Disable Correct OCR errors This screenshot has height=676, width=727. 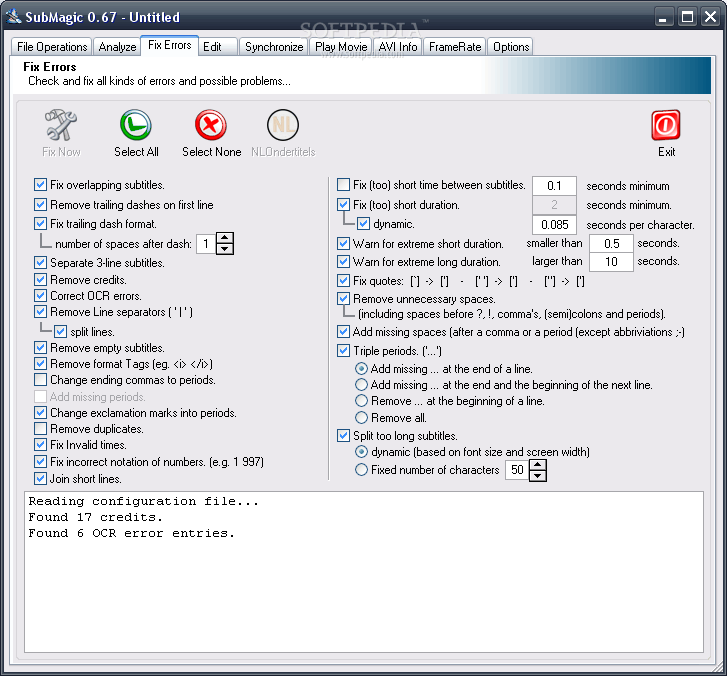pyautogui.click(x=40, y=295)
